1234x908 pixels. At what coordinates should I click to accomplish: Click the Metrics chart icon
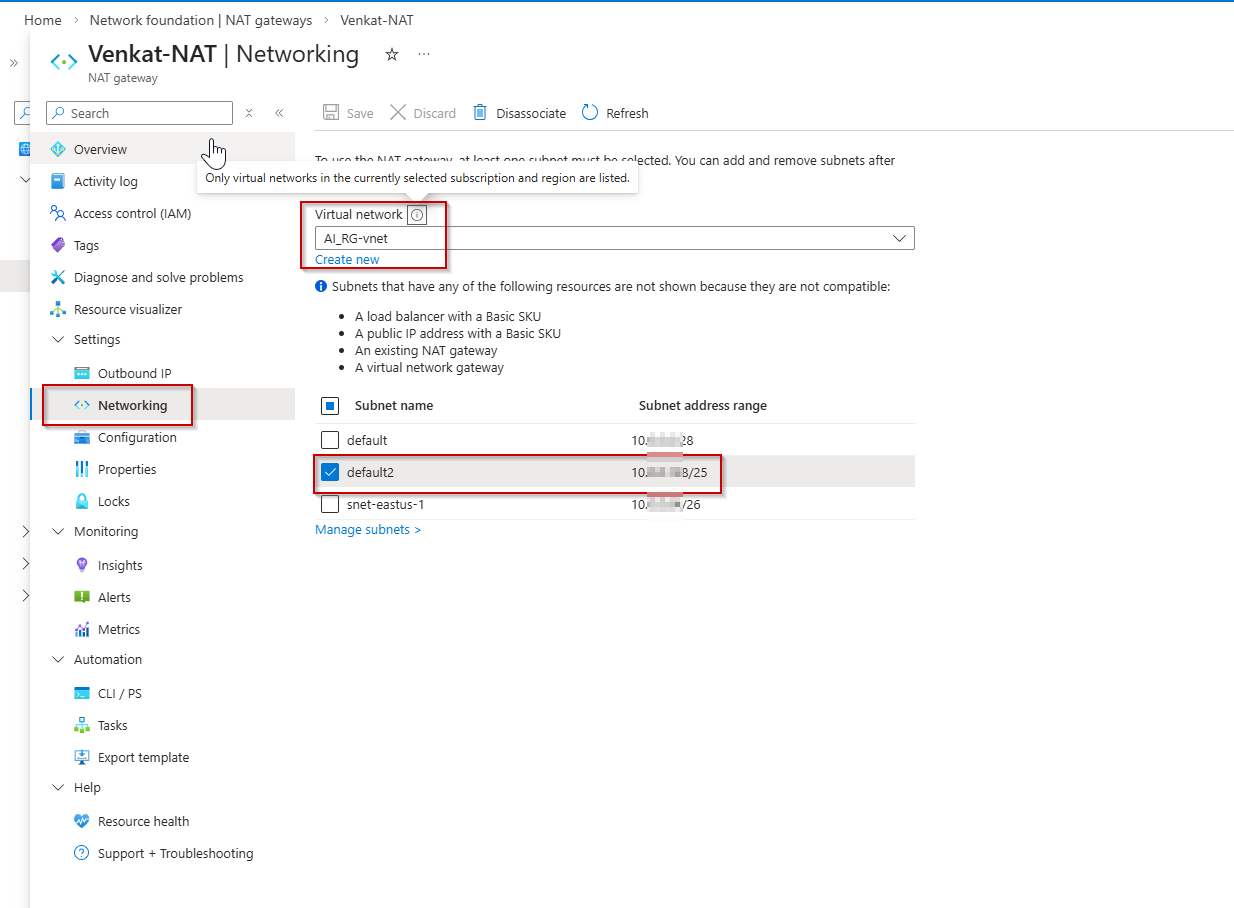pos(81,629)
